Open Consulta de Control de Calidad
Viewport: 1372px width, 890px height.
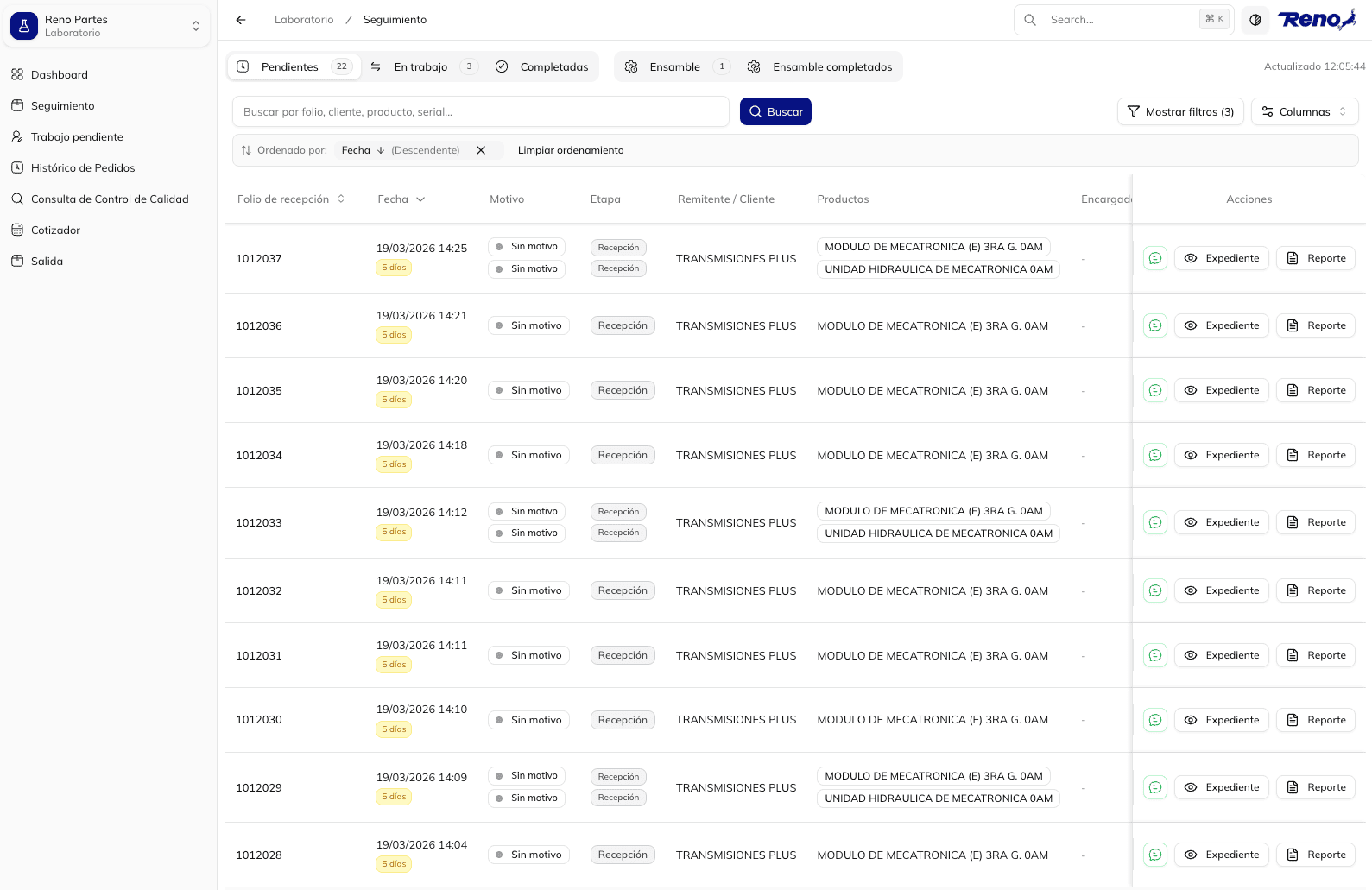click(110, 199)
